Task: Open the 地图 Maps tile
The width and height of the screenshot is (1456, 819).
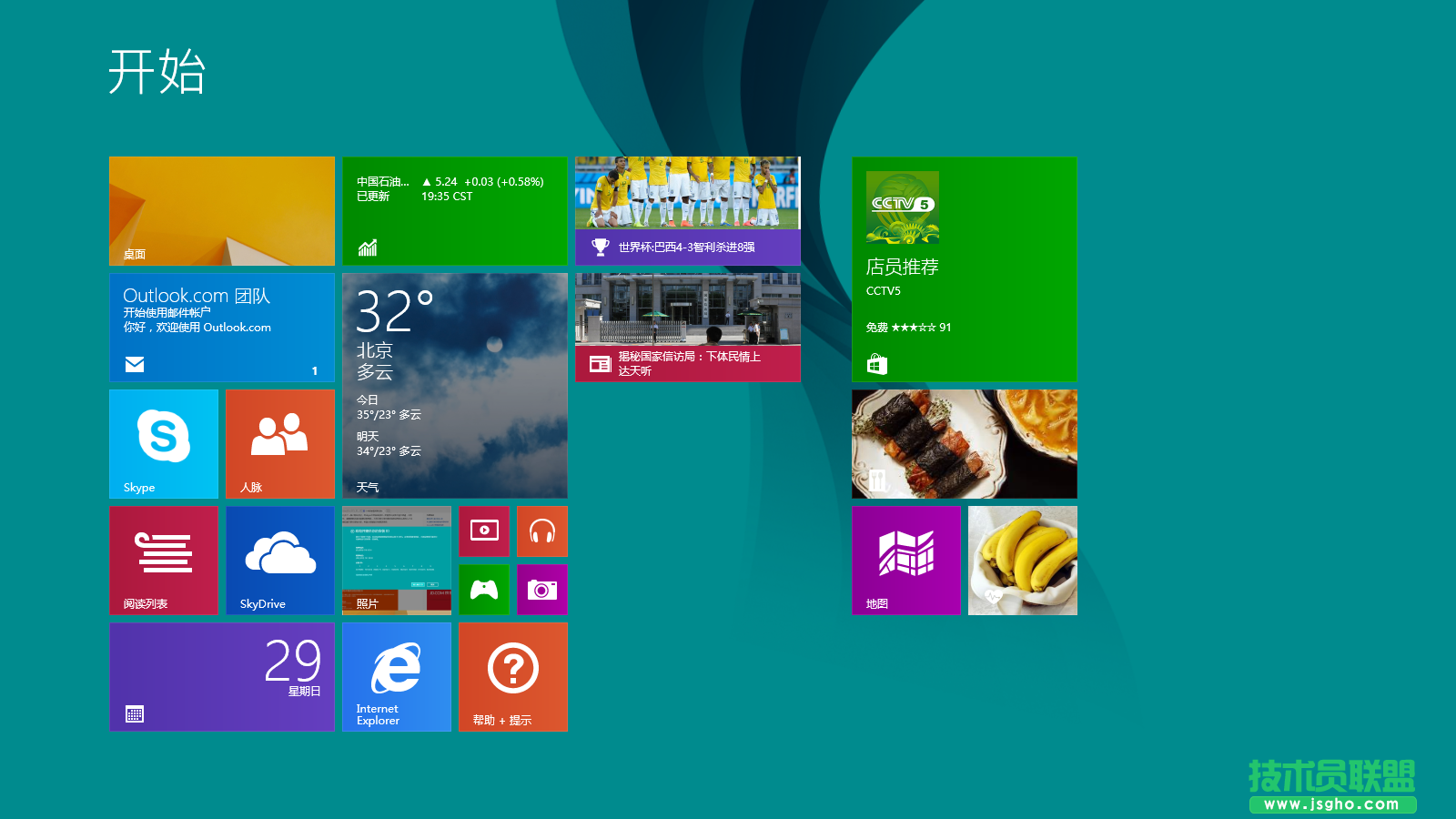Action: pyautogui.click(x=906, y=561)
